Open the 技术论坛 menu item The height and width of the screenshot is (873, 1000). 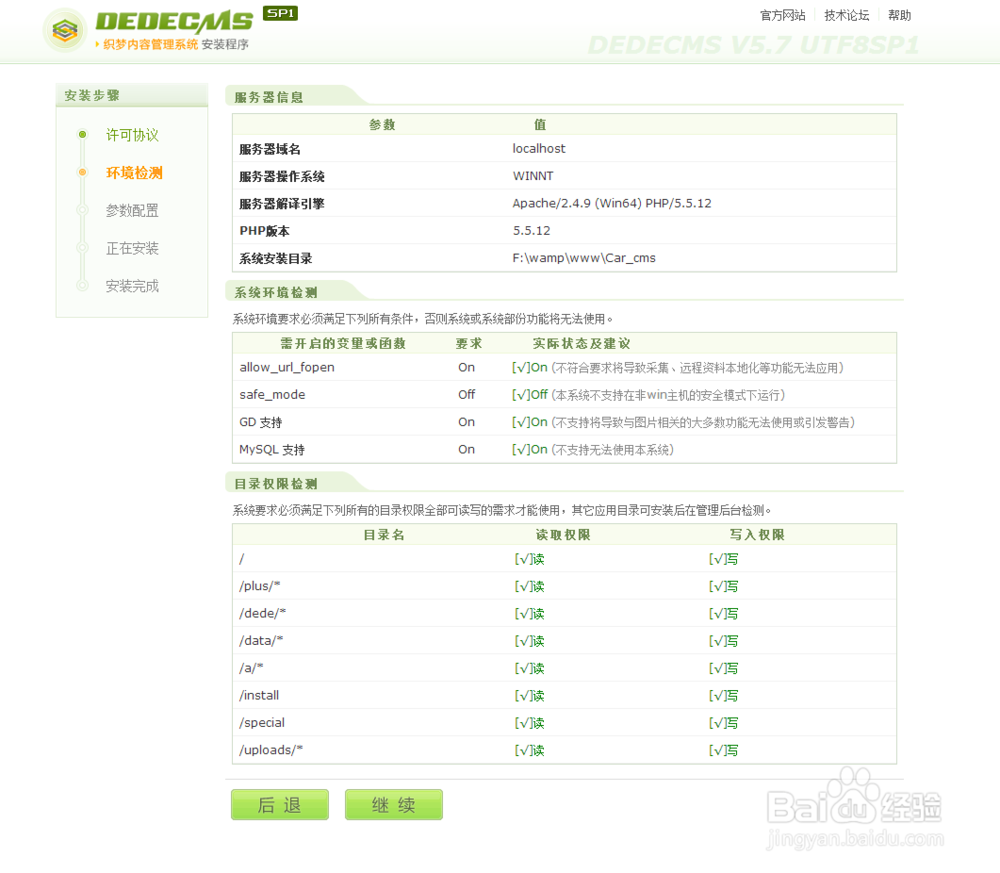click(x=846, y=15)
